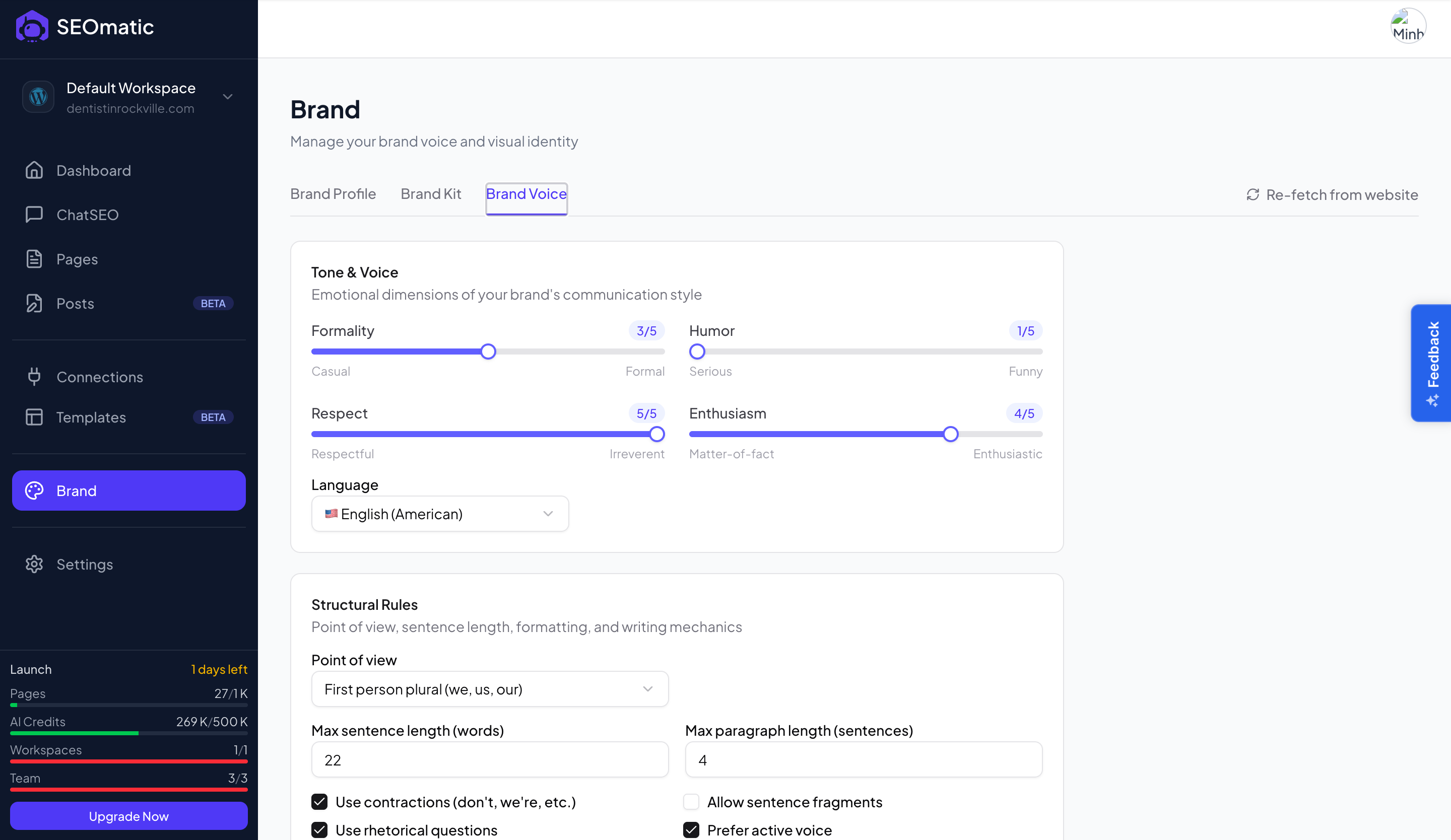Click the Templates layout icon
This screenshot has height=840, width=1451.
pyautogui.click(x=34, y=417)
